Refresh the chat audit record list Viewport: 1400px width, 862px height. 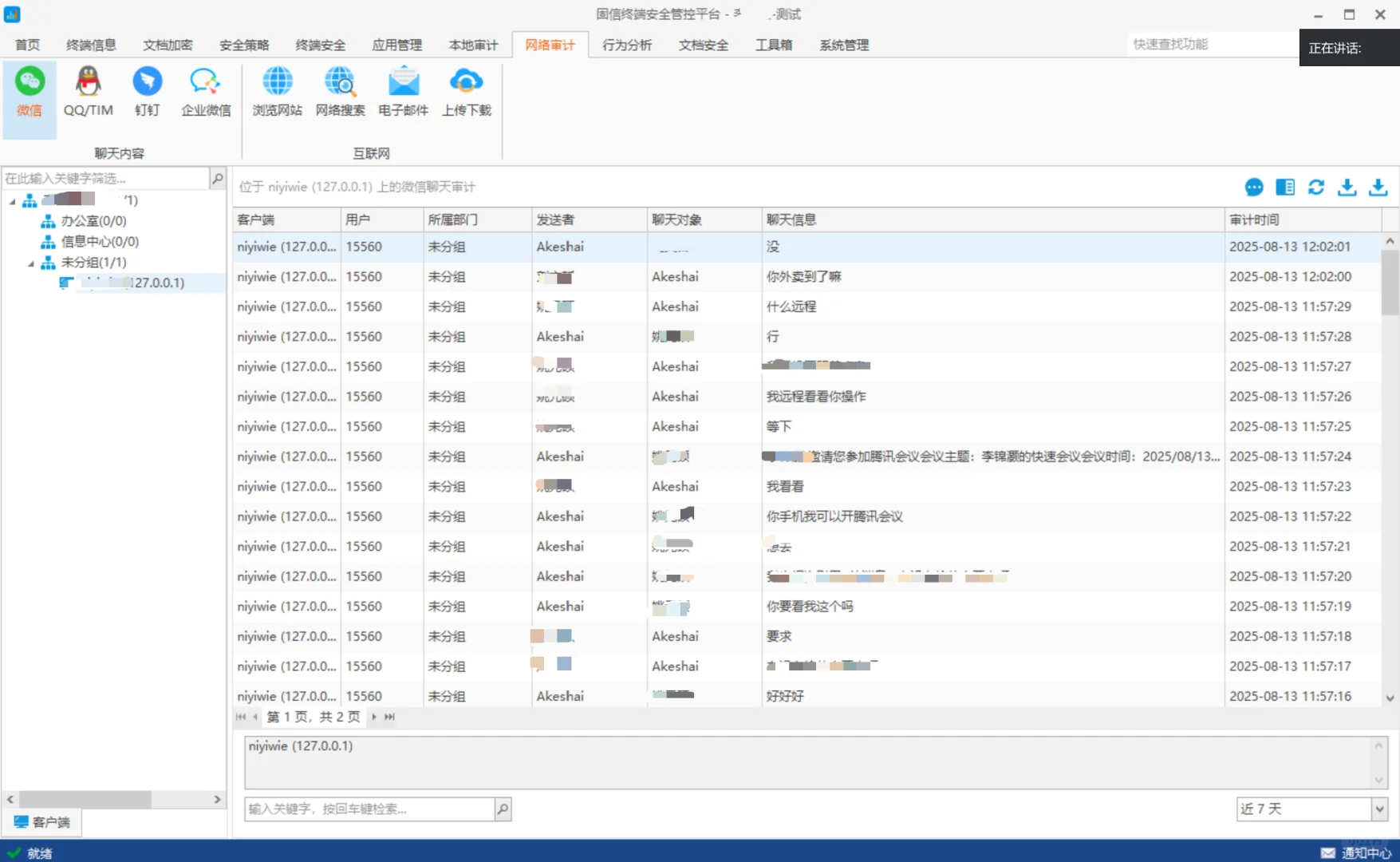click(x=1316, y=187)
